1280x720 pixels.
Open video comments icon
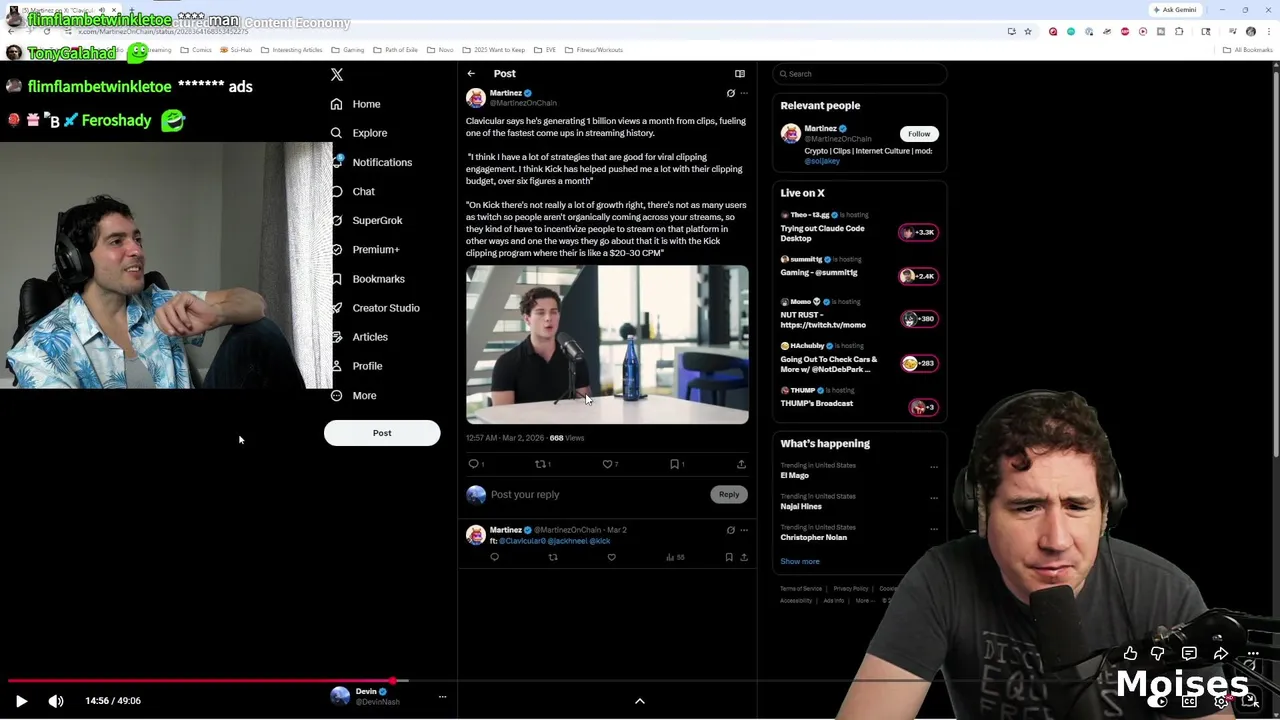(1189, 654)
